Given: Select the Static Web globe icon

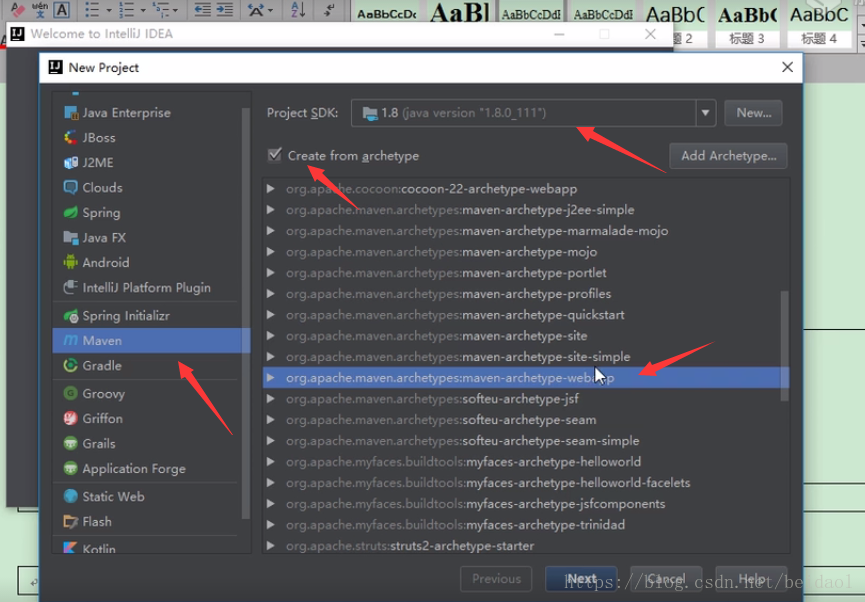Looking at the screenshot, I should (71, 497).
